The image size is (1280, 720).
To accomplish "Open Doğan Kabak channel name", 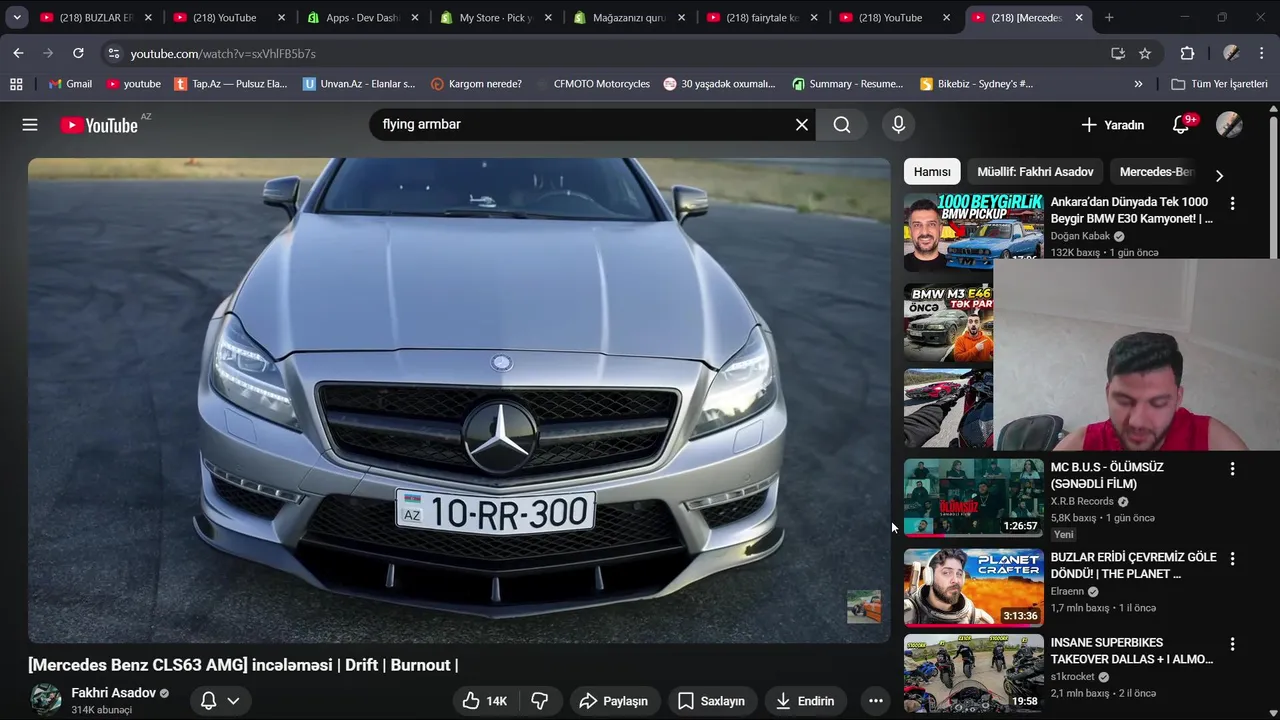I will (1080, 236).
